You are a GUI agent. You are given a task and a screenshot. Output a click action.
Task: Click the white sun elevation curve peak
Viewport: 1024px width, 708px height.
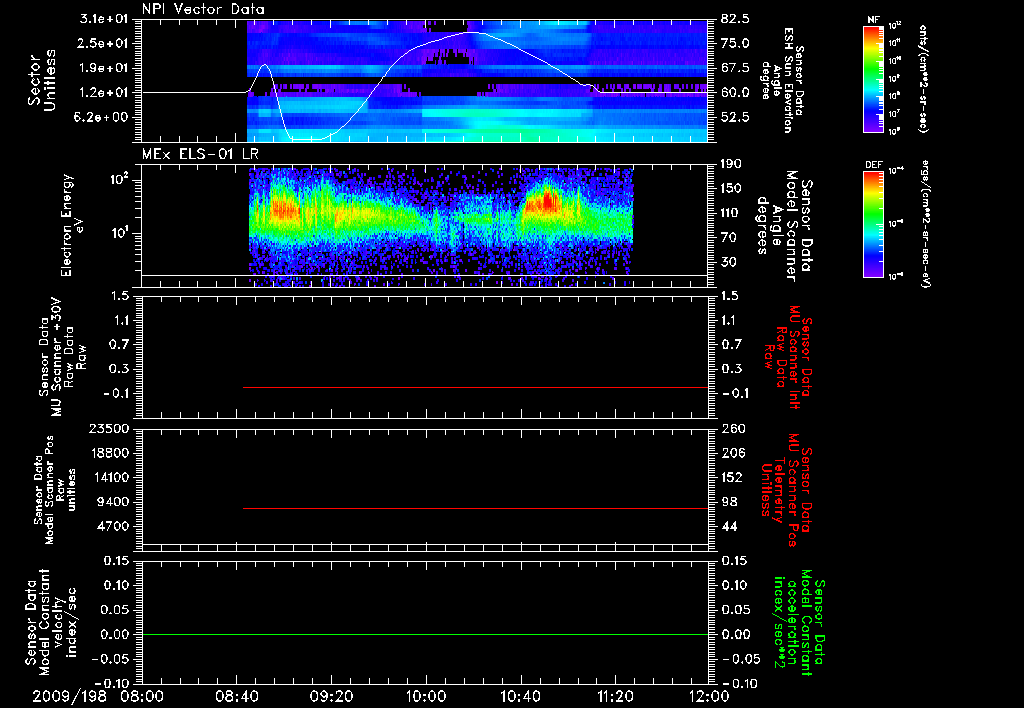point(472,32)
